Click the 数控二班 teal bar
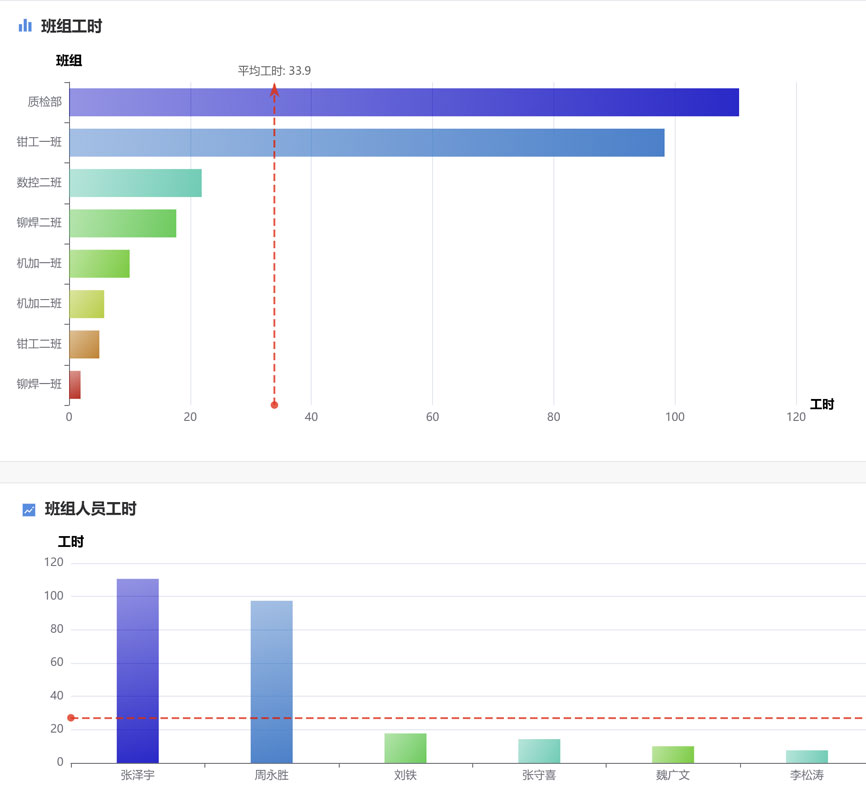The width and height of the screenshot is (866, 800). pos(135,183)
